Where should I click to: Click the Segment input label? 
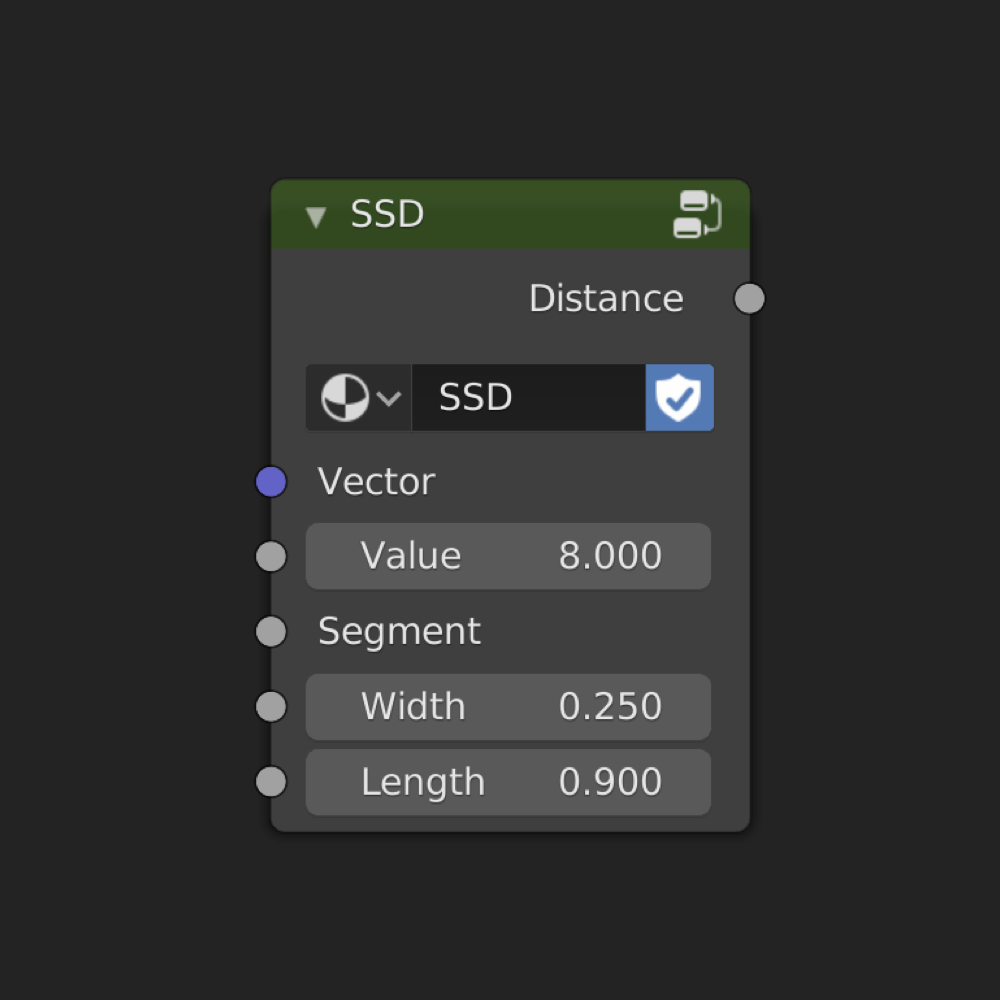click(399, 632)
